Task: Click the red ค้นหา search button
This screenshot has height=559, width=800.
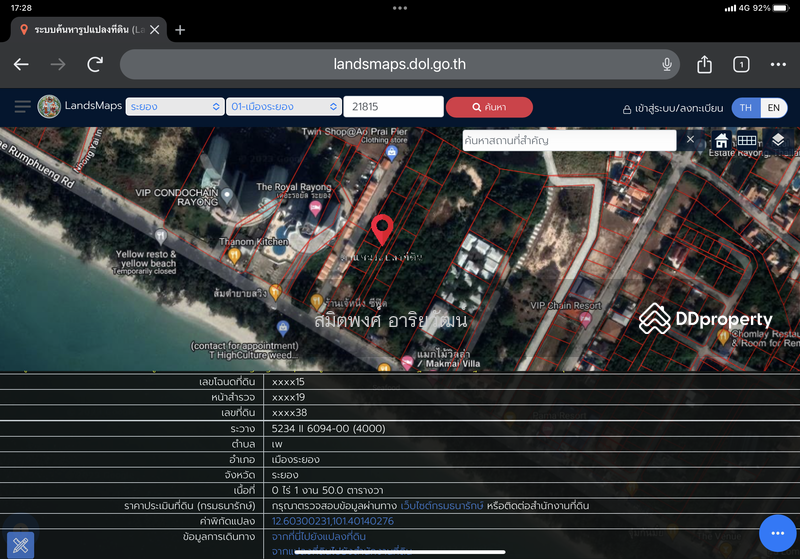Action: click(489, 107)
